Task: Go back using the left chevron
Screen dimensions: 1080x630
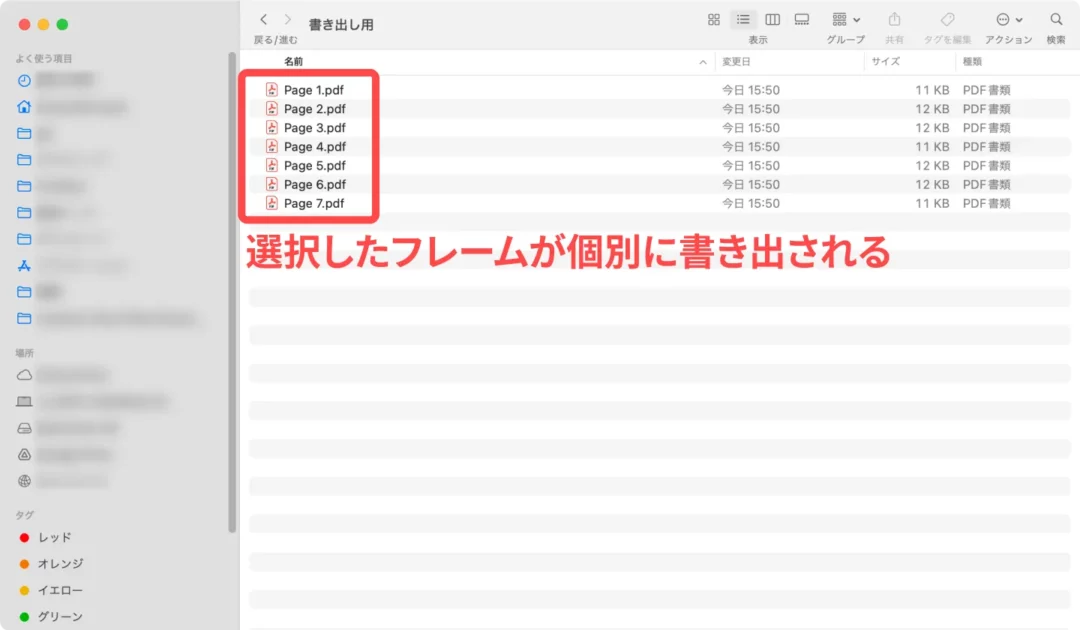Action: tap(263, 20)
